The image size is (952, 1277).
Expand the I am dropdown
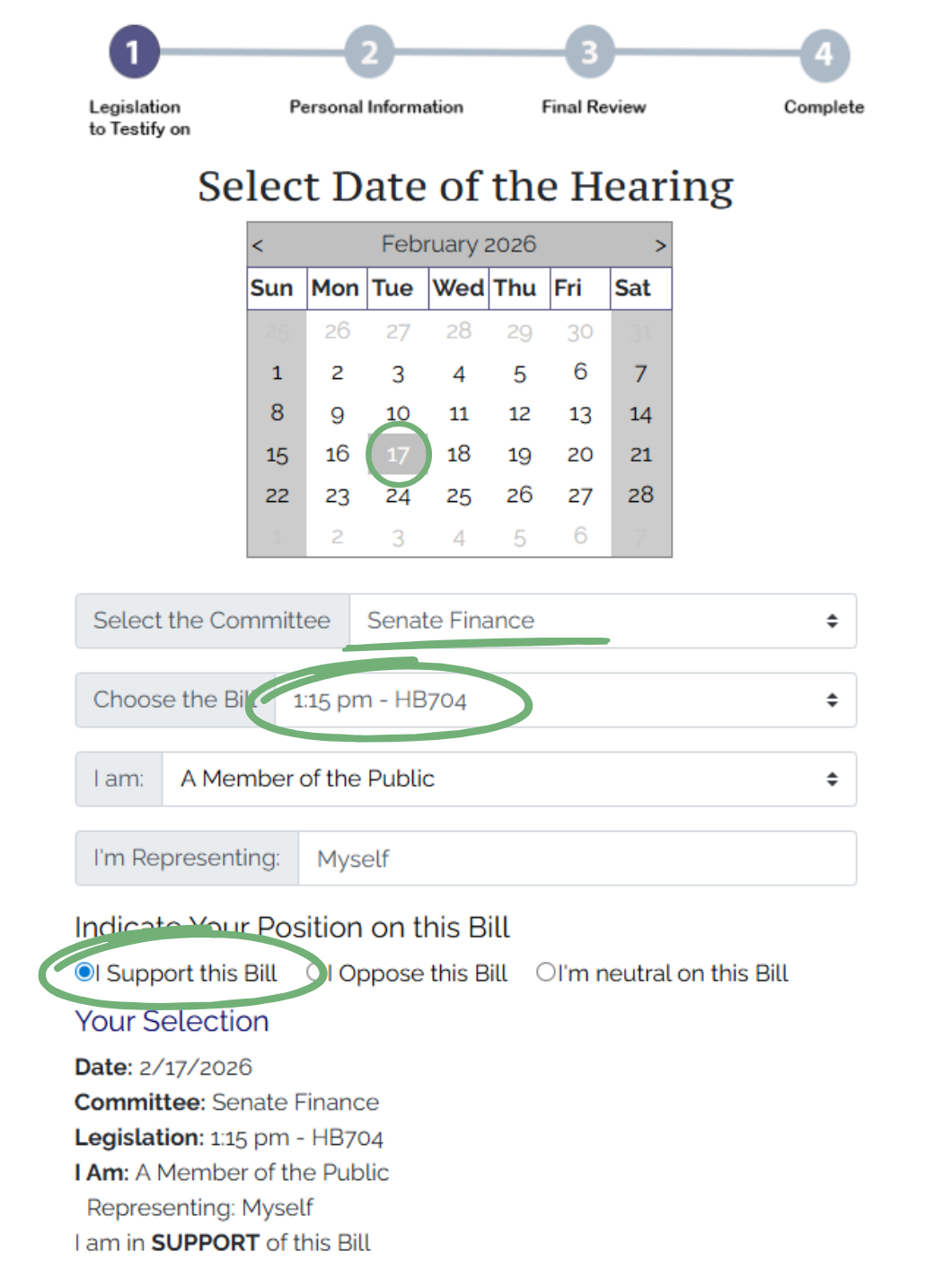[x=508, y=779]
